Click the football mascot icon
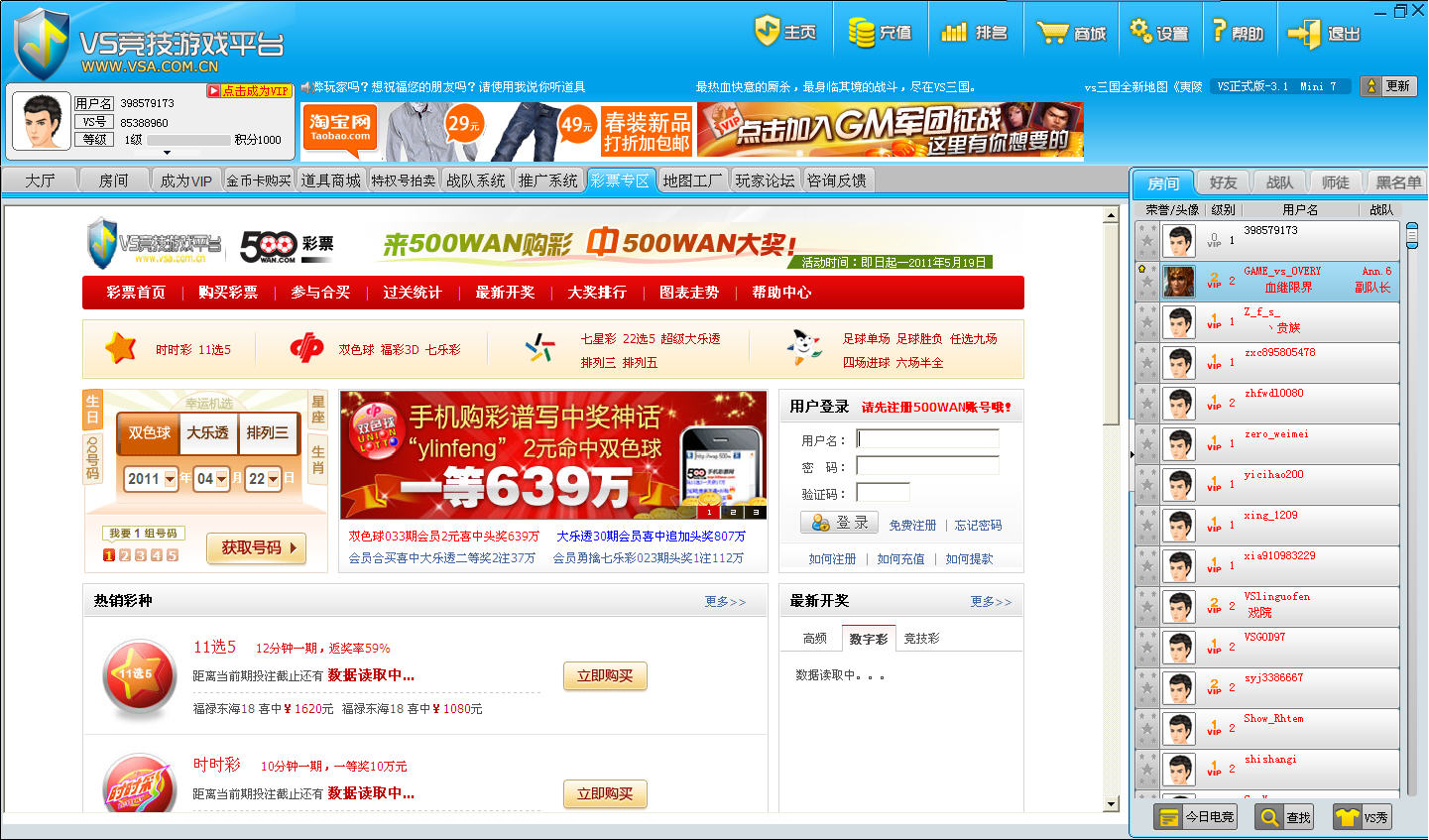This screenshot has width=1429, height=840. tap(803, 347)
